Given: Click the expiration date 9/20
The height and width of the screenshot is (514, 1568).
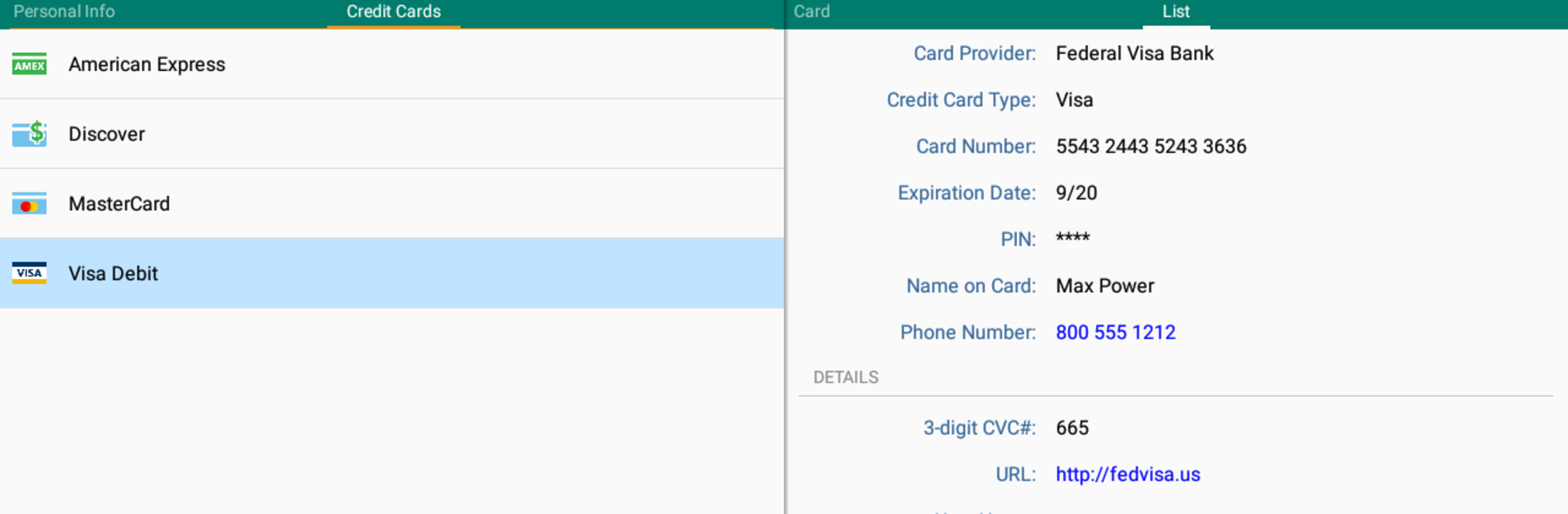Looking at the screenshot, I should tap(1076, 193).
